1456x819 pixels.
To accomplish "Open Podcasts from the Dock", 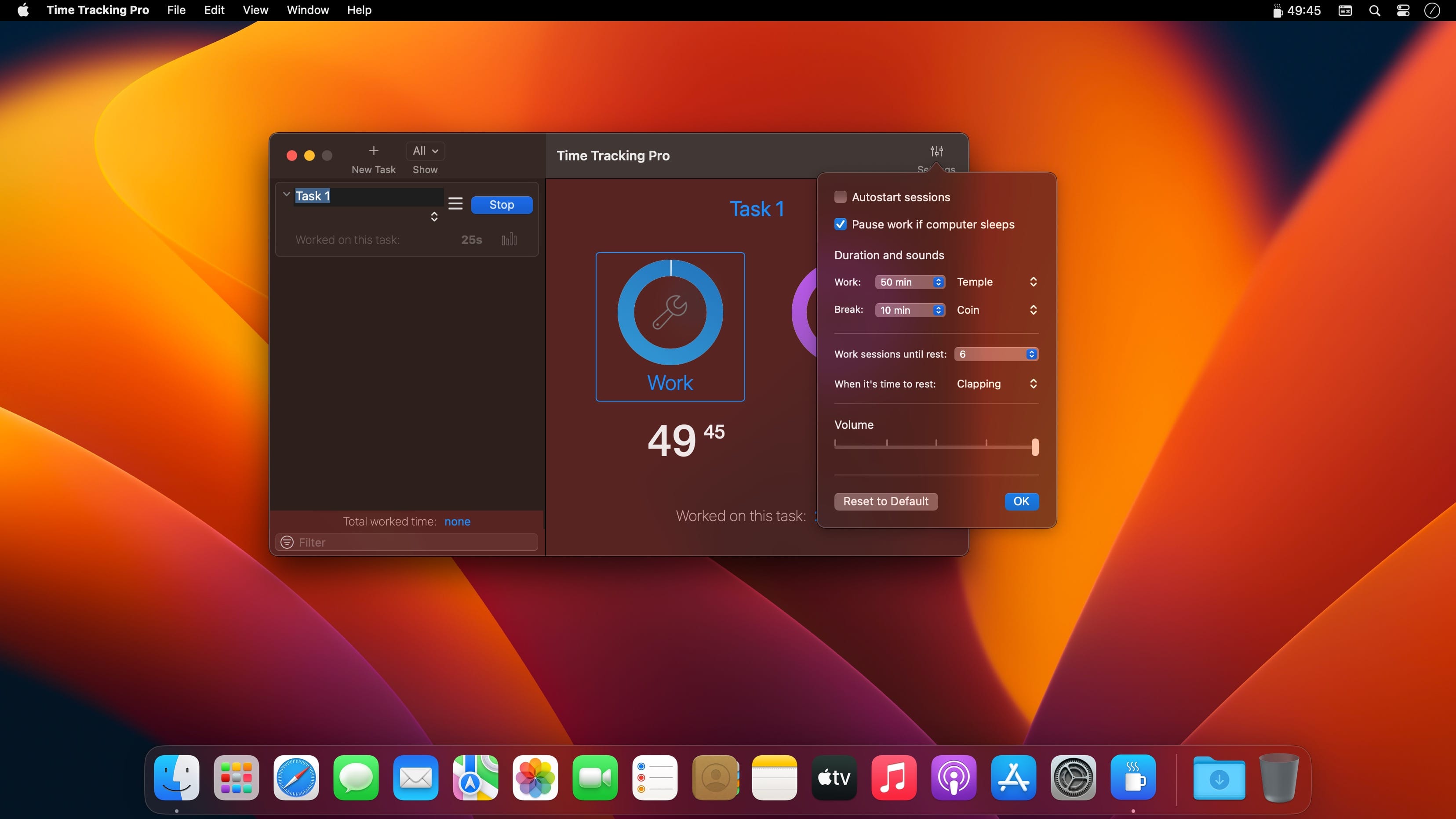I will coord(954,778).
